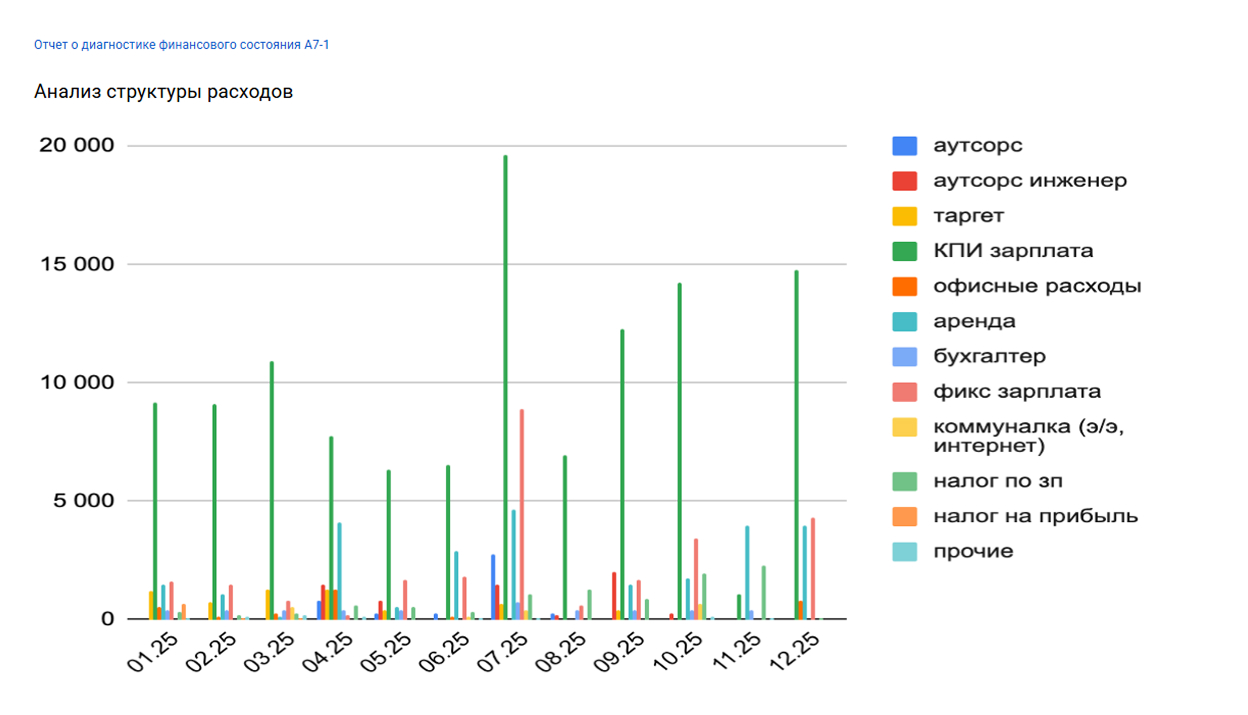Viewport: 1248px width, 715px height.
Task: Click the коммуналка legend color swatch
Action: [905, 427]
